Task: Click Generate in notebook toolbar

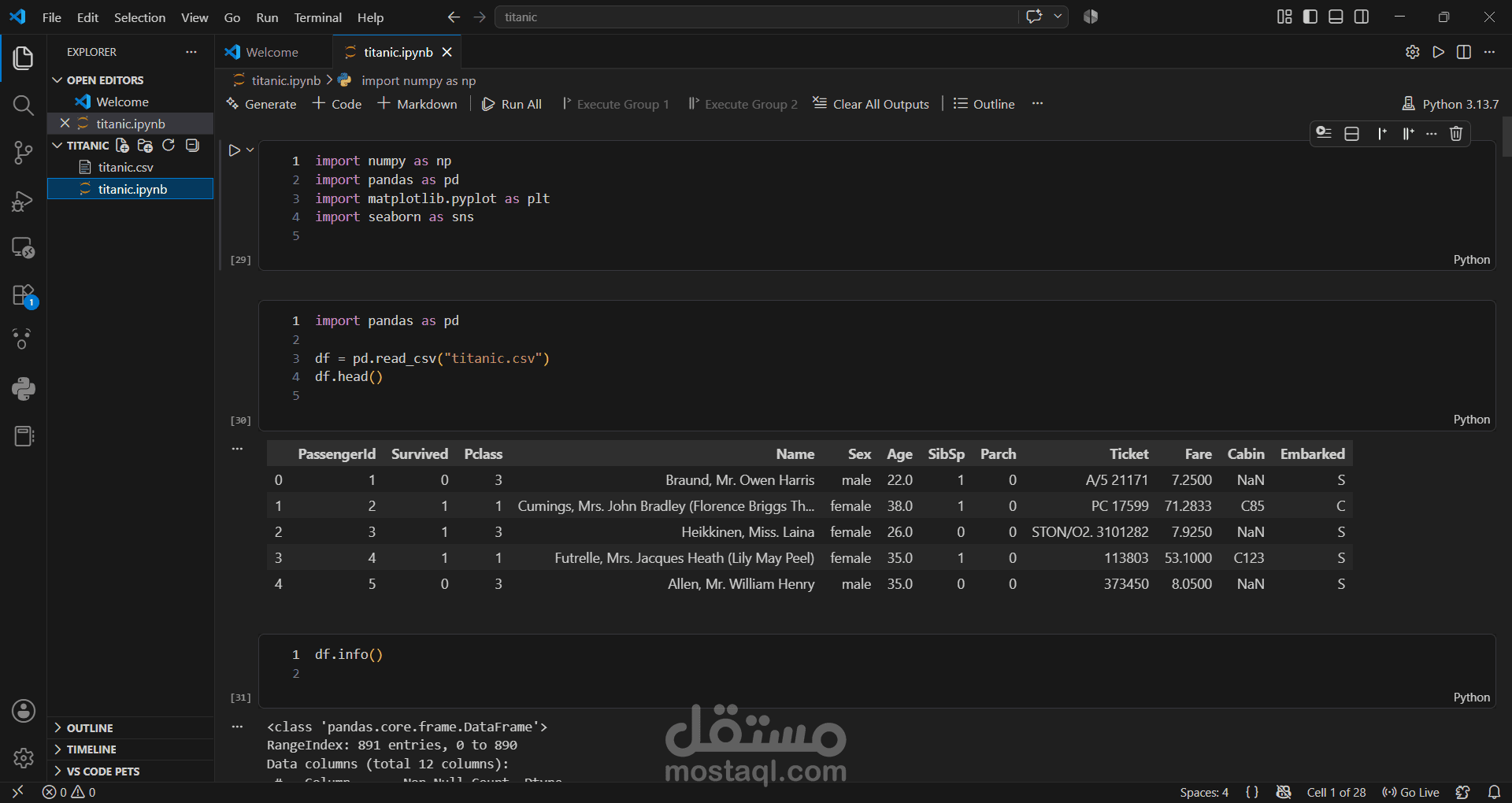Action: (x=261, y=104)
